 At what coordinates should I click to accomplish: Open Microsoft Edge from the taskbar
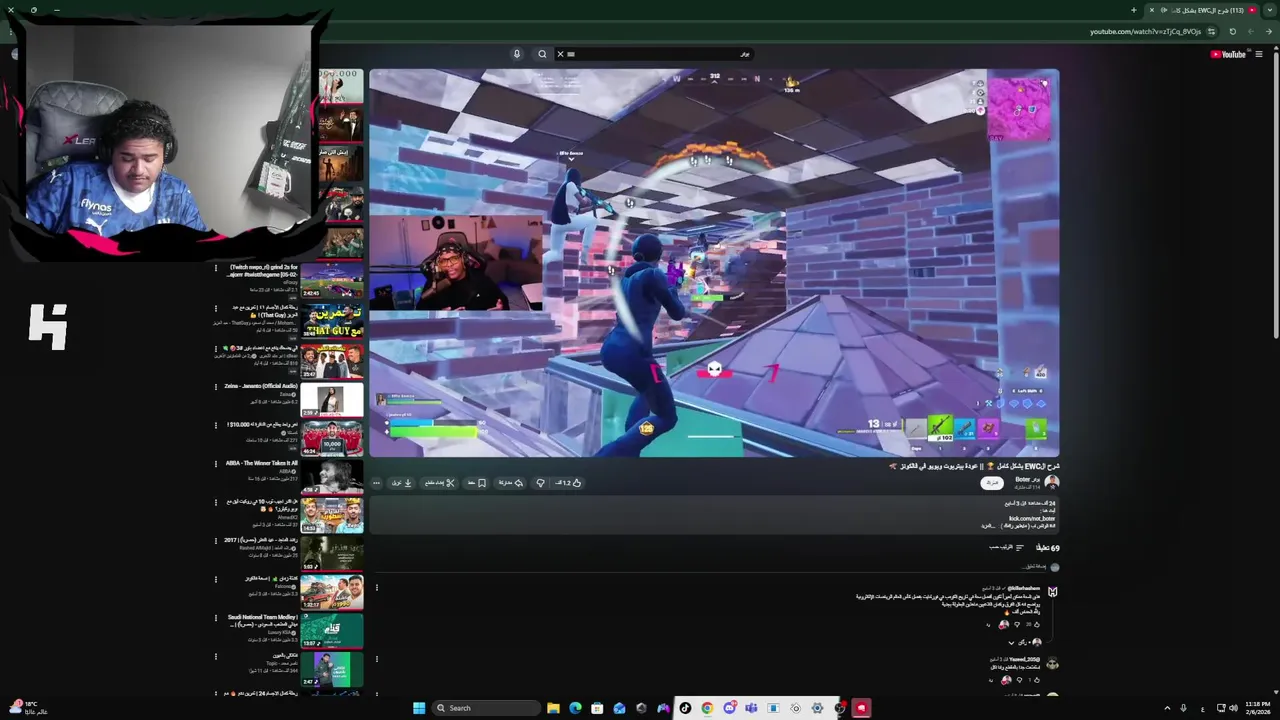575,708
